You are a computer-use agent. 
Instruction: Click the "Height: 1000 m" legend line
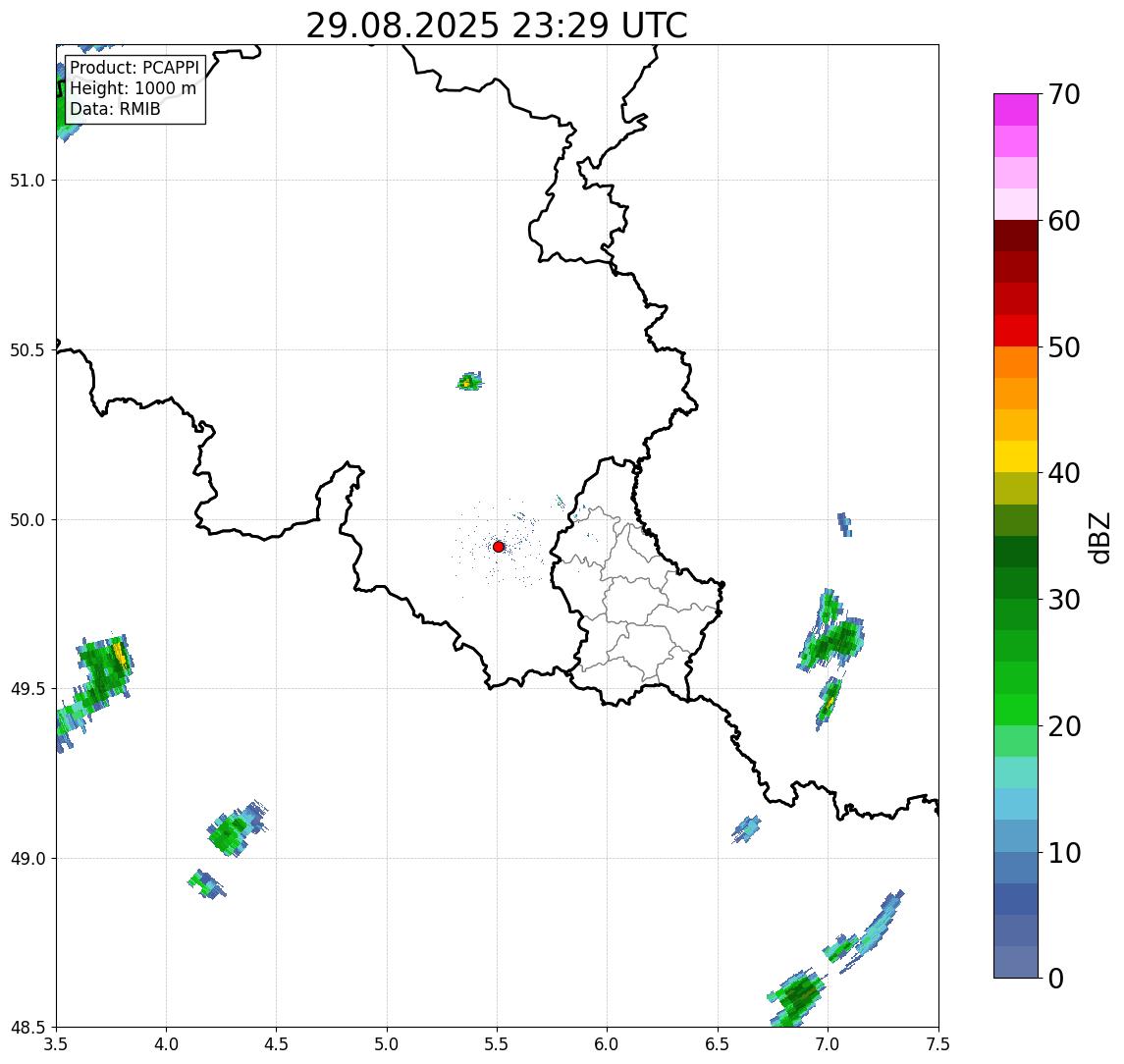pyautogui.click(x=133, y=89)
